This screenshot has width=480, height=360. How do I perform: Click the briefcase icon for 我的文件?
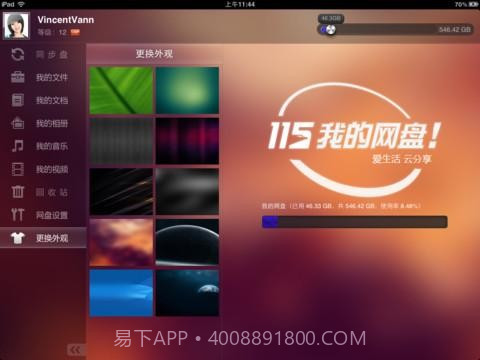[17, 77]
